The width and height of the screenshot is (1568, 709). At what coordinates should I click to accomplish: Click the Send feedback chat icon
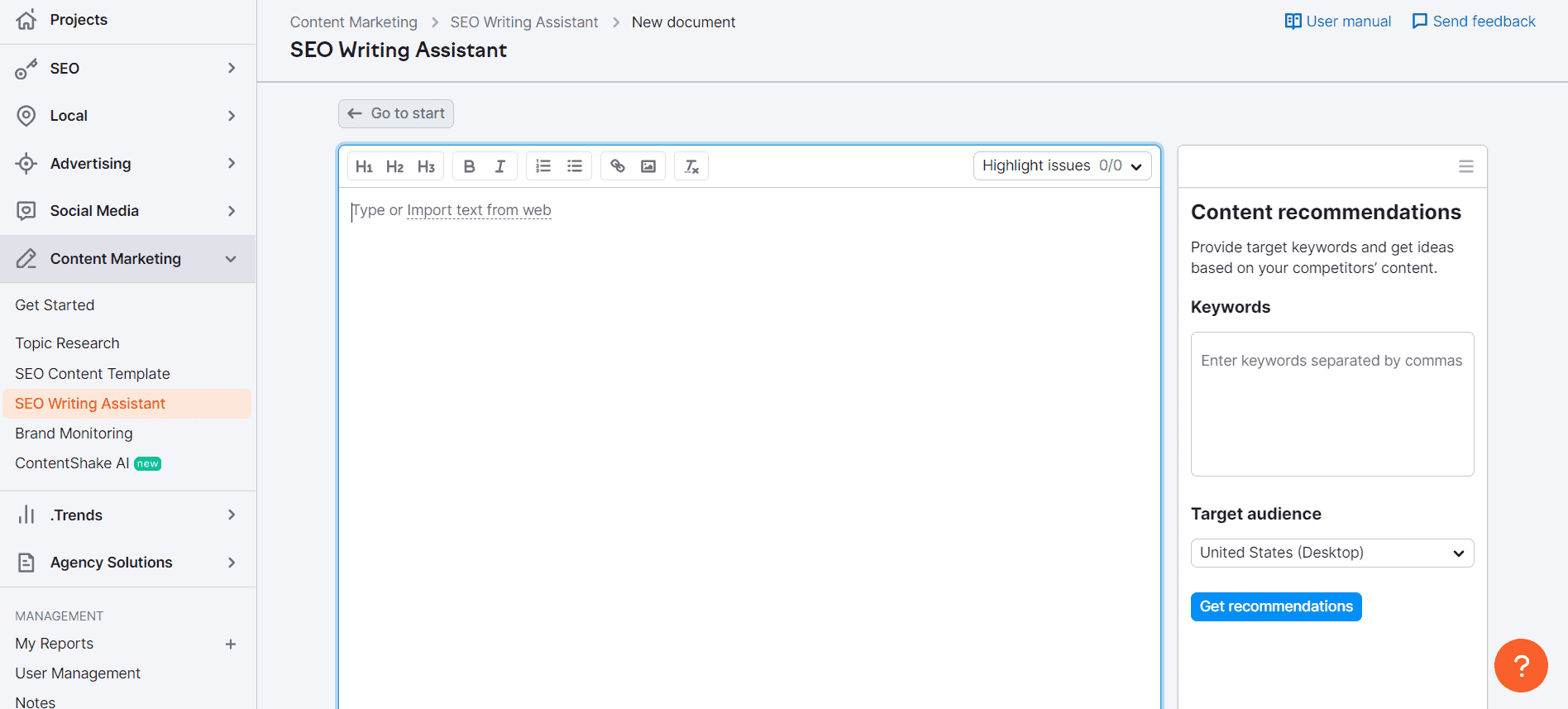coord(1419,22)
